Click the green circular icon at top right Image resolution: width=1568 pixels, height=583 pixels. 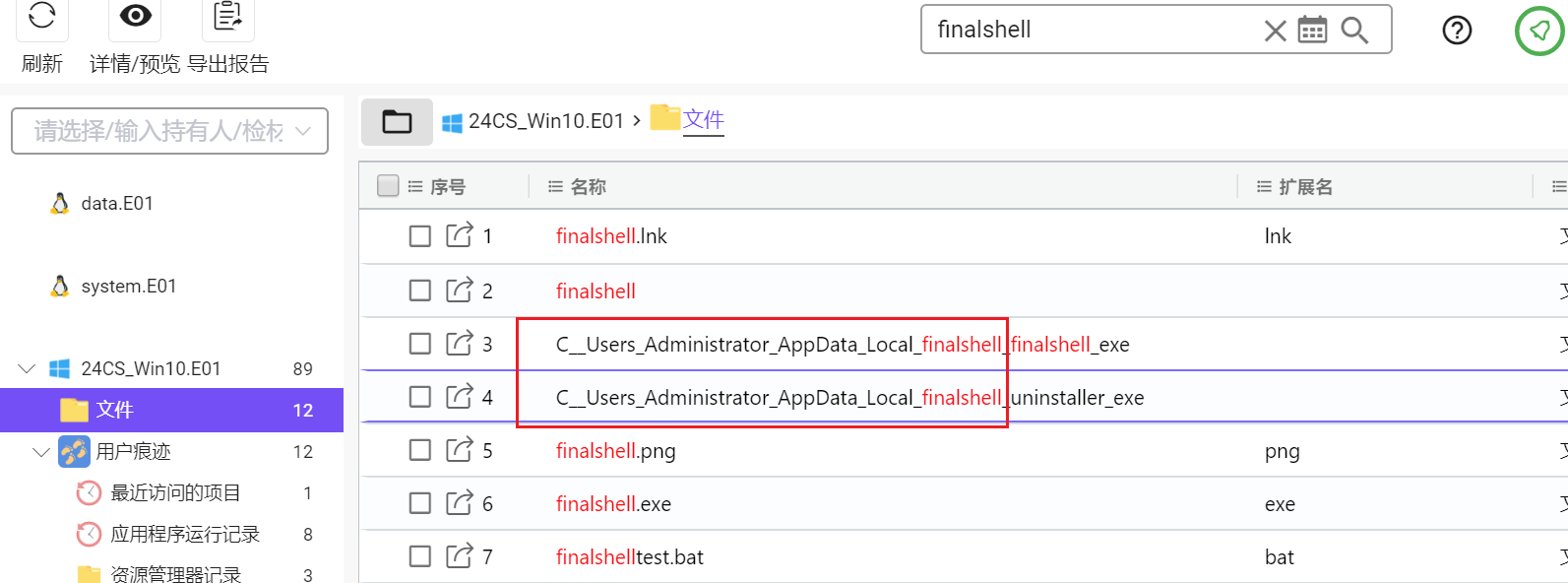click(1539, 31)
